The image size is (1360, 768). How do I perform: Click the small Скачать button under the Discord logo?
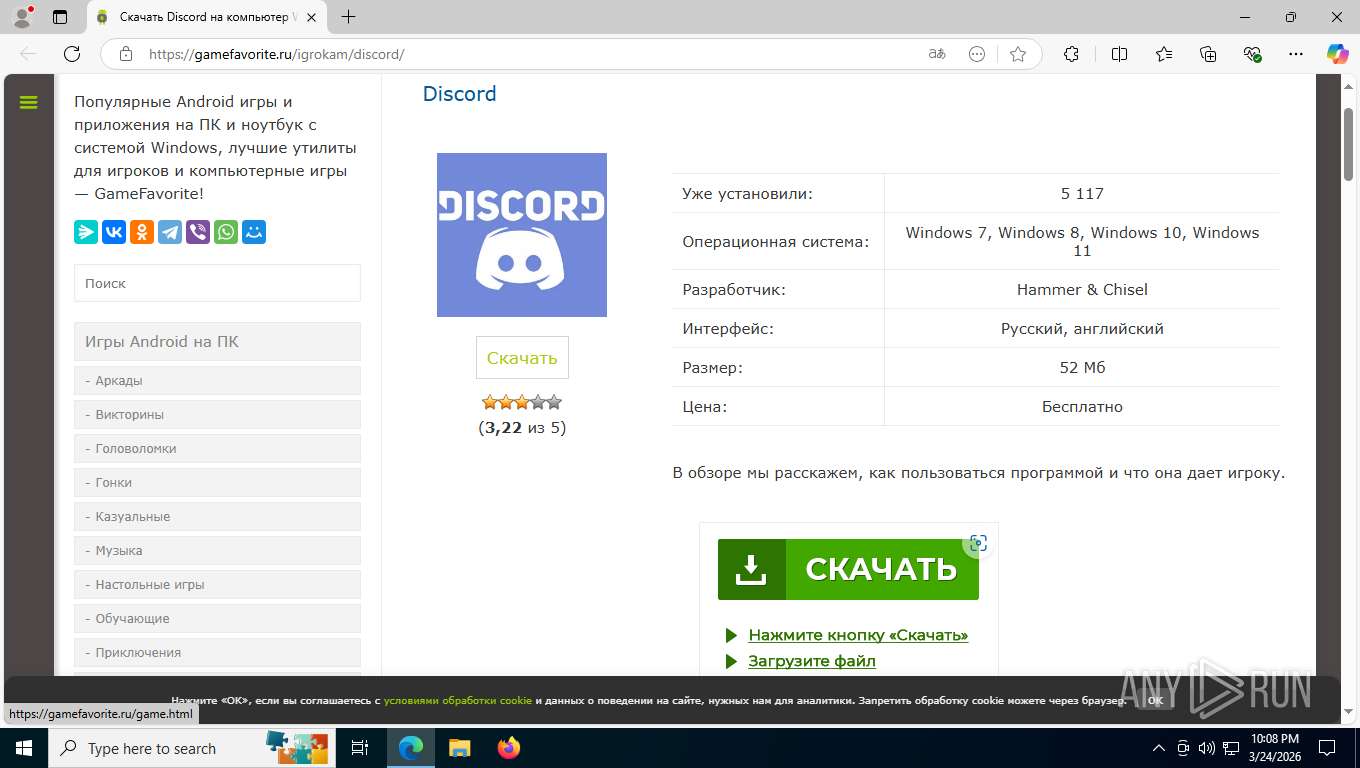click(x=522, y=358)
